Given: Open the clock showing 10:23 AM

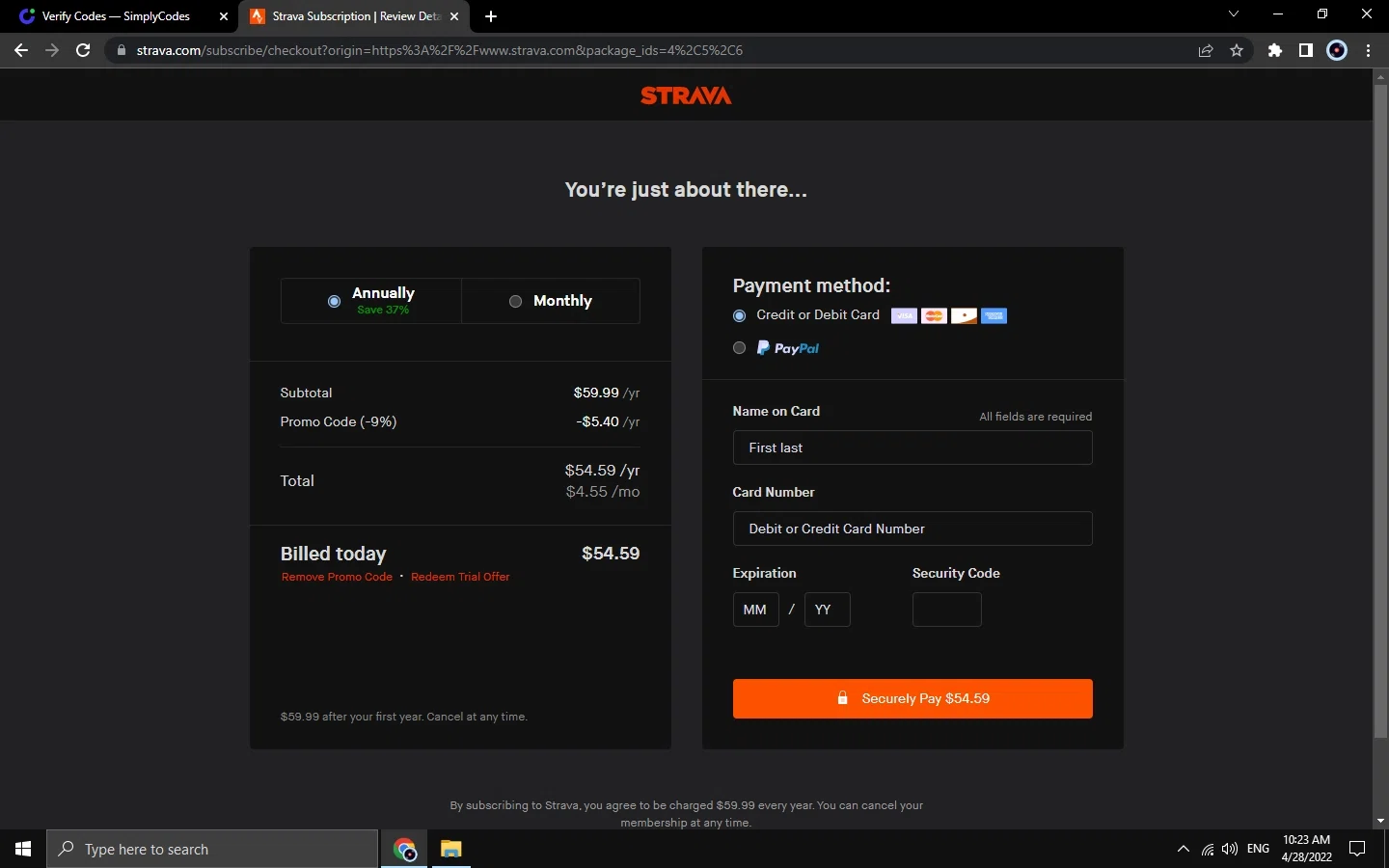Looking at the screenshot, I should coord(1307,849).
